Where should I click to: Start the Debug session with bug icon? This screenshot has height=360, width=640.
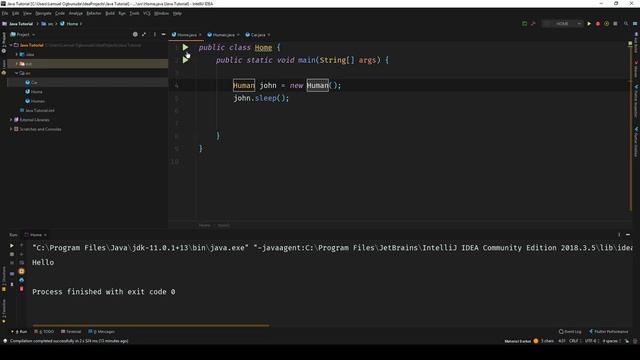pyautogui.click(x=598, y=24)
